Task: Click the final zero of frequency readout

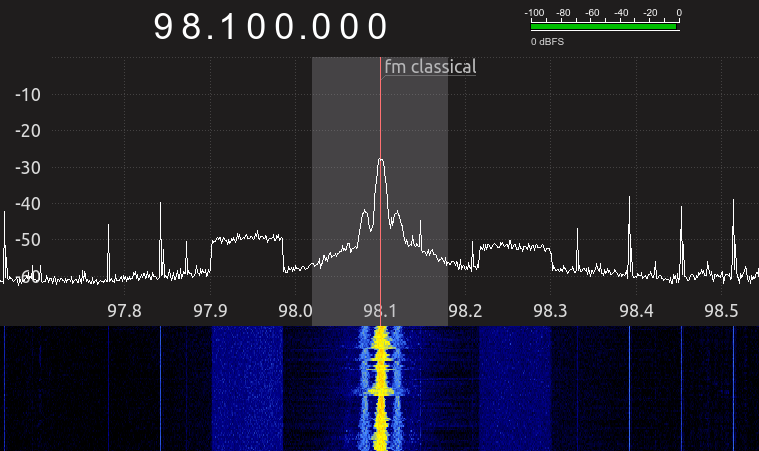Action: tap(376, 27)
